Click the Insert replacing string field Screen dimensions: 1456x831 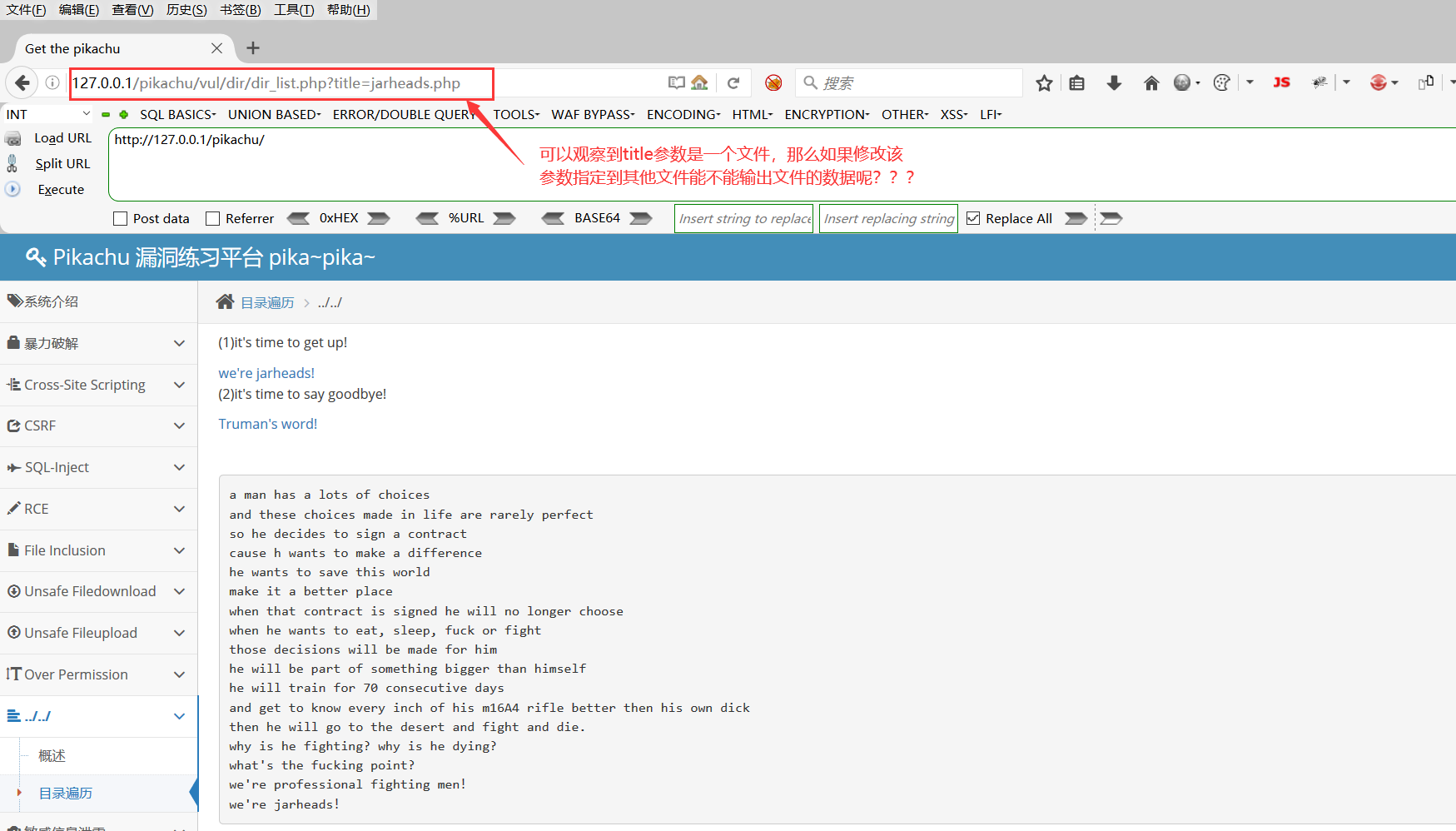pos(888,218)
